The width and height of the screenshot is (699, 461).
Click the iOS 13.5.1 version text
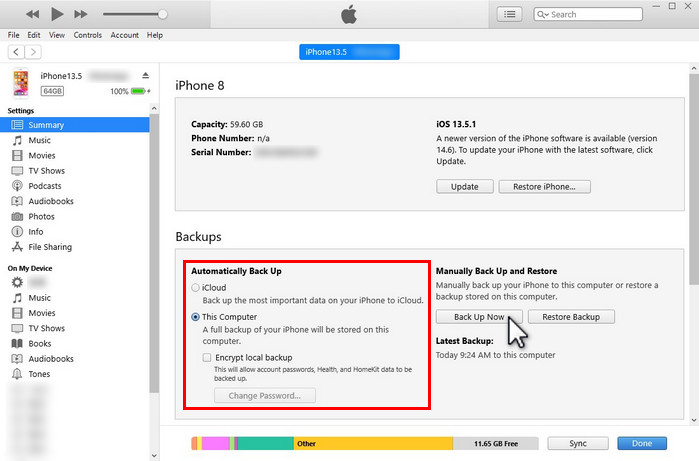click(x=456, y=124)
